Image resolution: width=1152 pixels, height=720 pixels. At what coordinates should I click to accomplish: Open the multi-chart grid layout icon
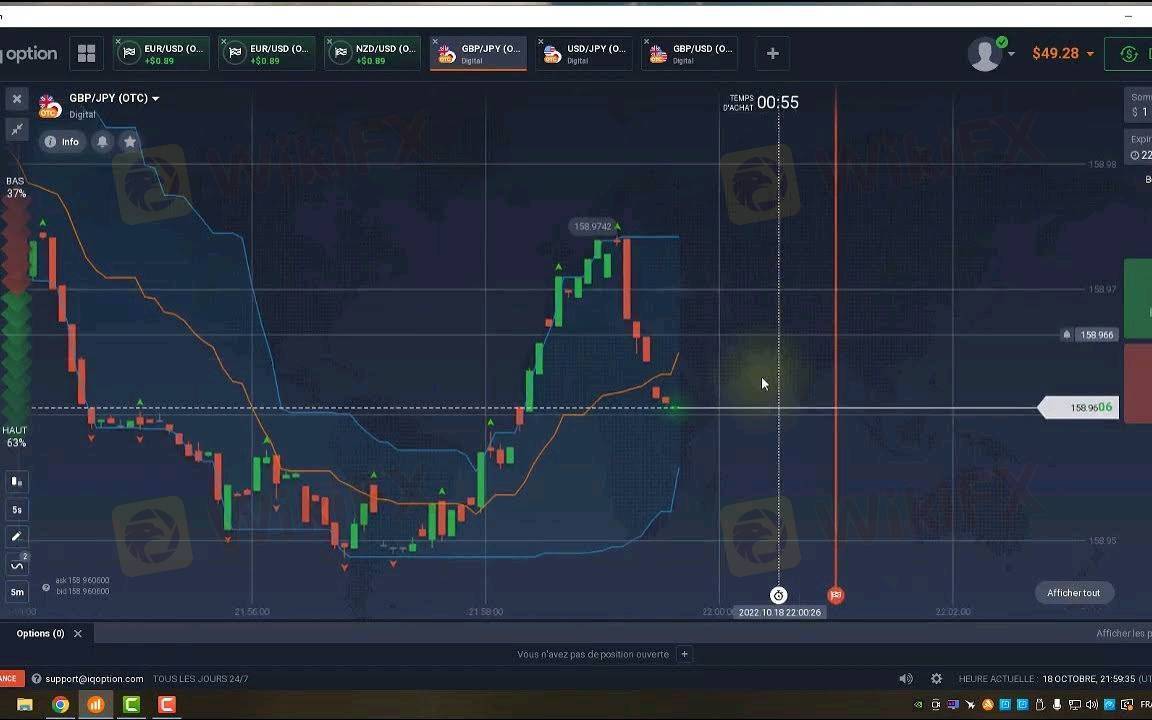pos(86,54)
